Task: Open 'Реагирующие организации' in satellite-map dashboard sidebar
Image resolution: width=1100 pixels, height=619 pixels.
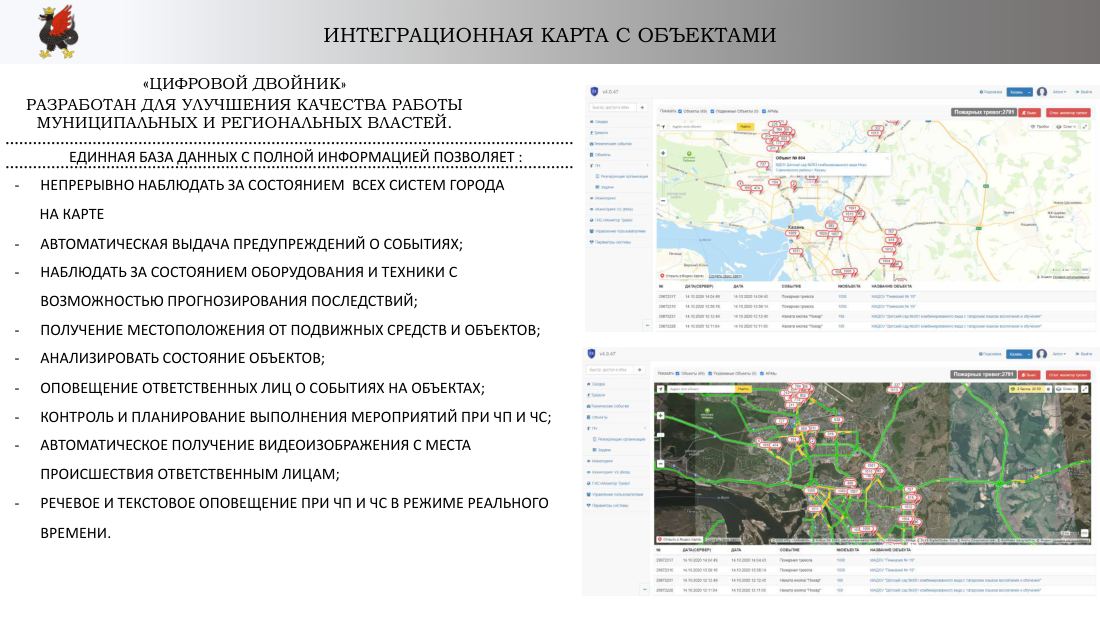Action: click(619, 439)
